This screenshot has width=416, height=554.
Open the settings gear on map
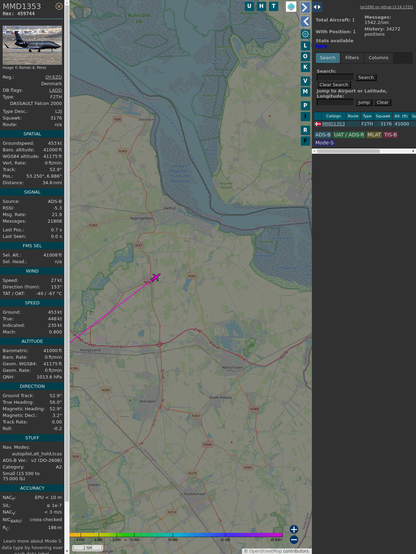pos(305,34)
